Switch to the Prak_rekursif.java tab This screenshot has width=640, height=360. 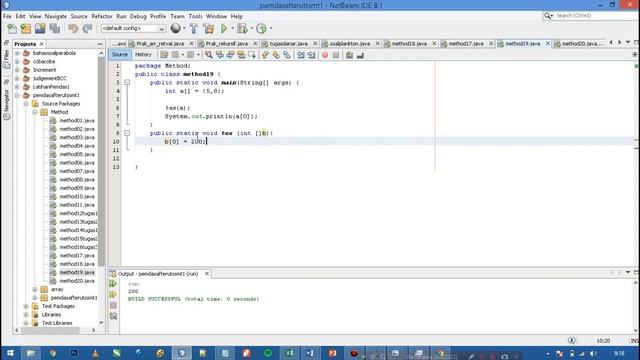(x=227, y=43)
